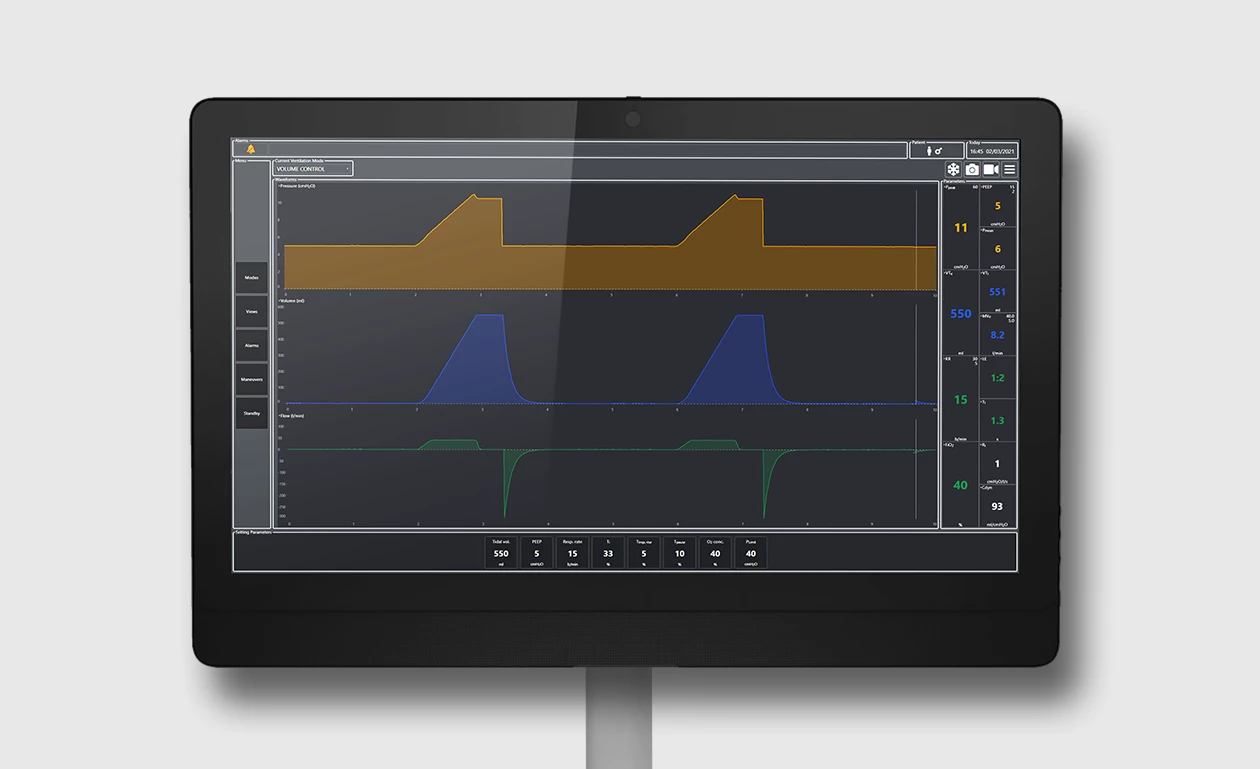Select the Ti value 1.3 tile
1260x769 pixels.
[x=998, y=420]
